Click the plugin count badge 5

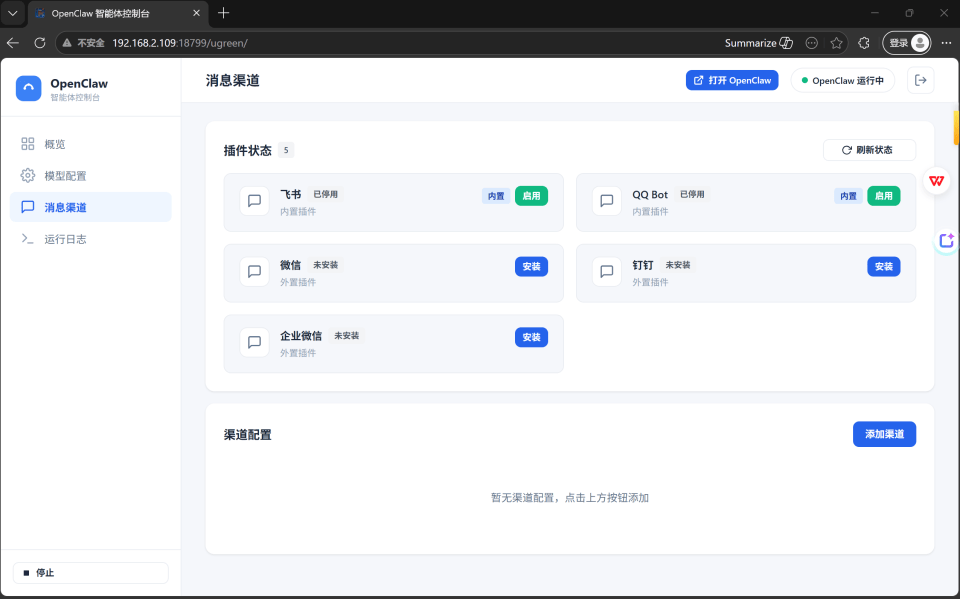(286, 150)
